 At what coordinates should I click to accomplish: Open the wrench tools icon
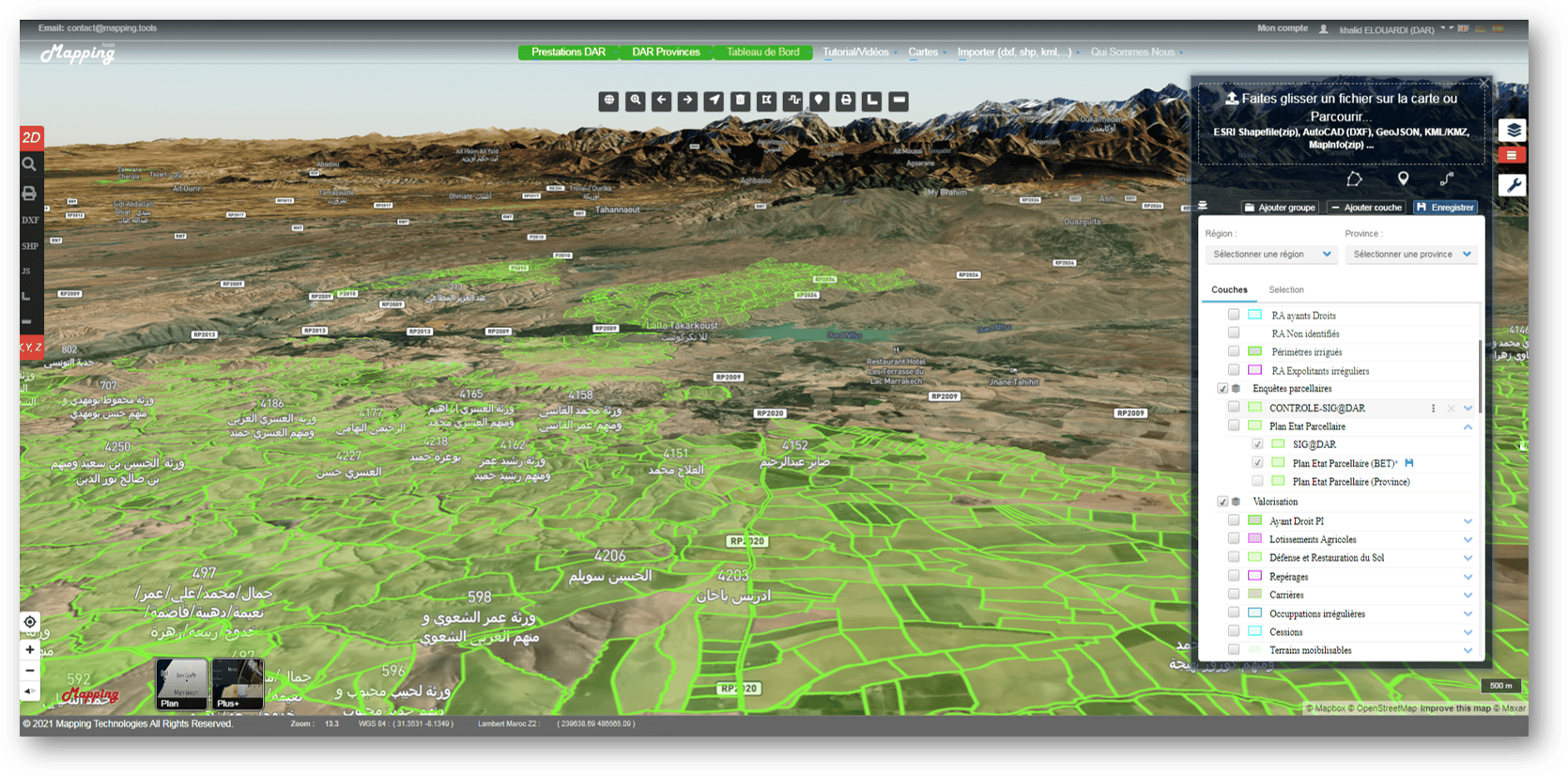click(1513, 185)
